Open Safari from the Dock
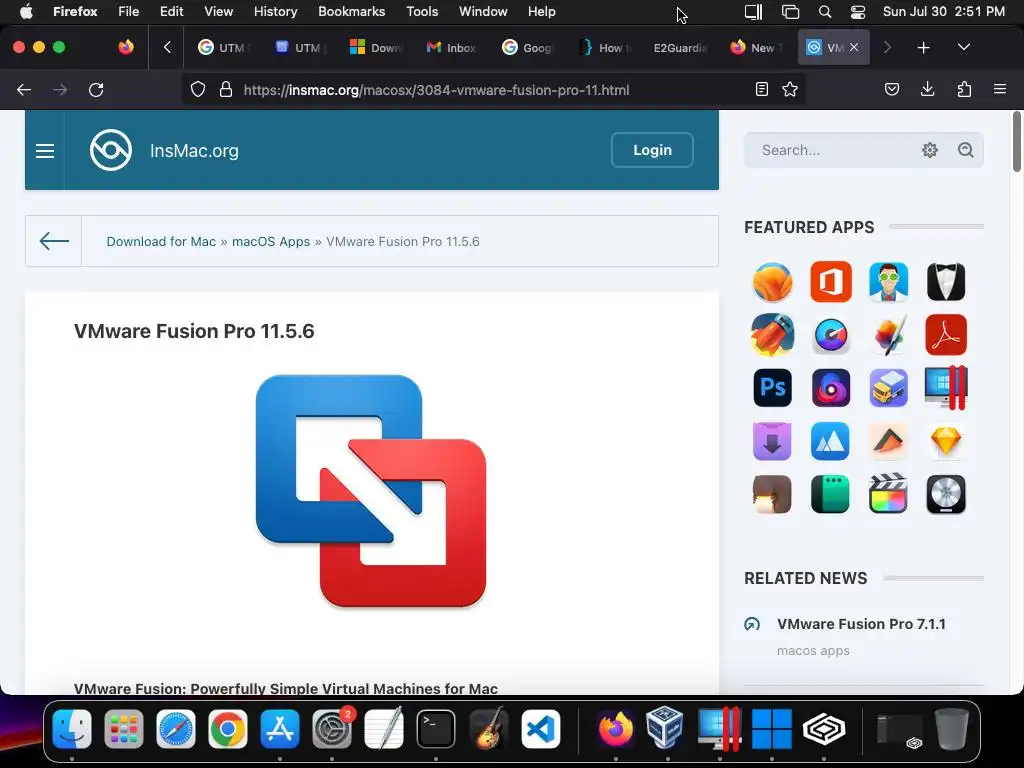The width and height of the screenshot is (1024, 768). [x=176, y=728]
